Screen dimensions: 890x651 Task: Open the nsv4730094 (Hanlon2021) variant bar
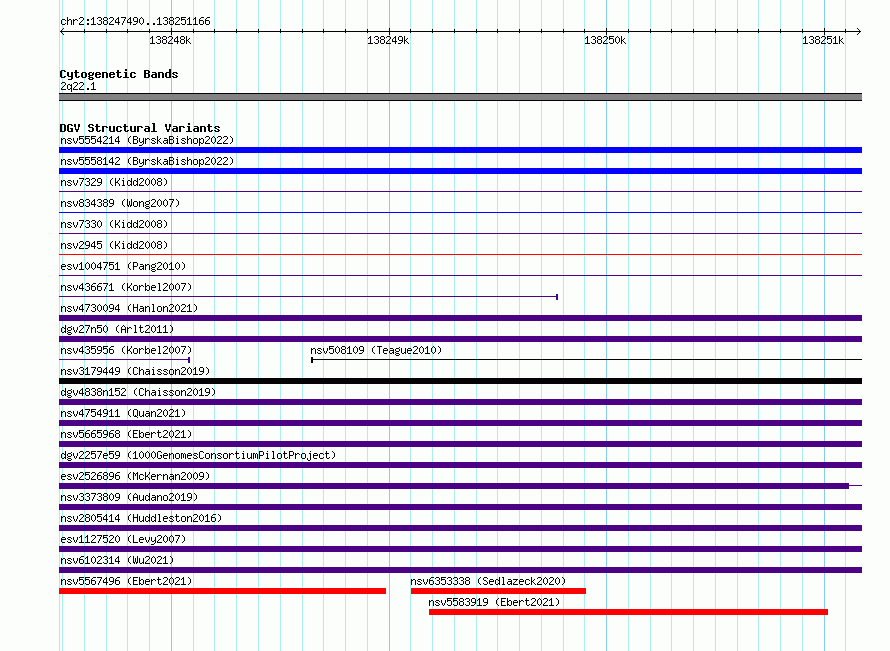pos(460,318)
